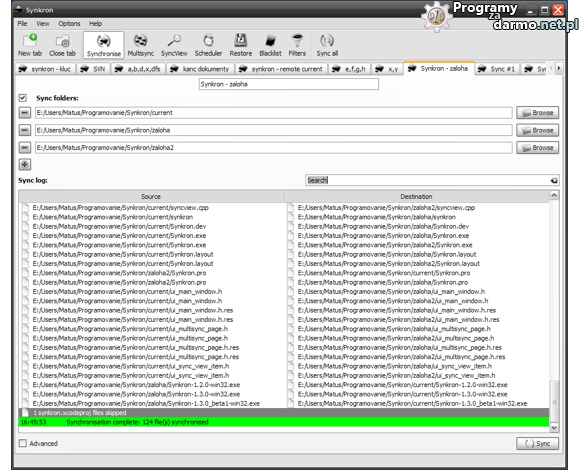Open the Blacklist tool
The height and width of the screenshot is (470, 580).
point(270,45)
